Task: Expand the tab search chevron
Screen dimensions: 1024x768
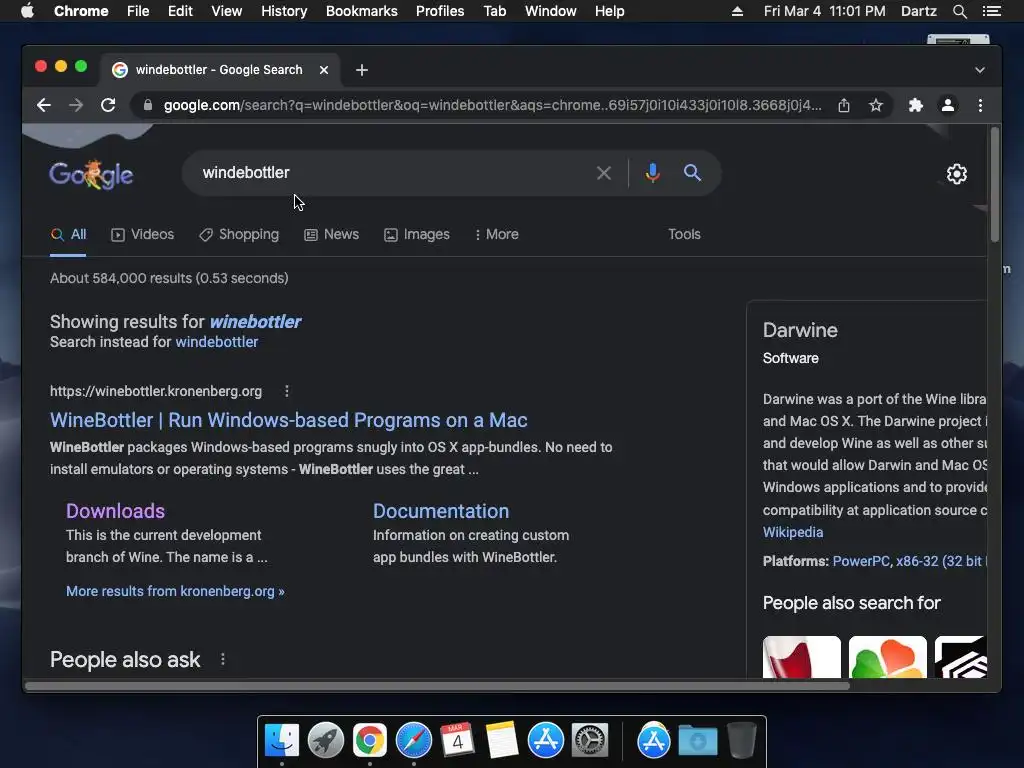Action: [x=980, y=70]
